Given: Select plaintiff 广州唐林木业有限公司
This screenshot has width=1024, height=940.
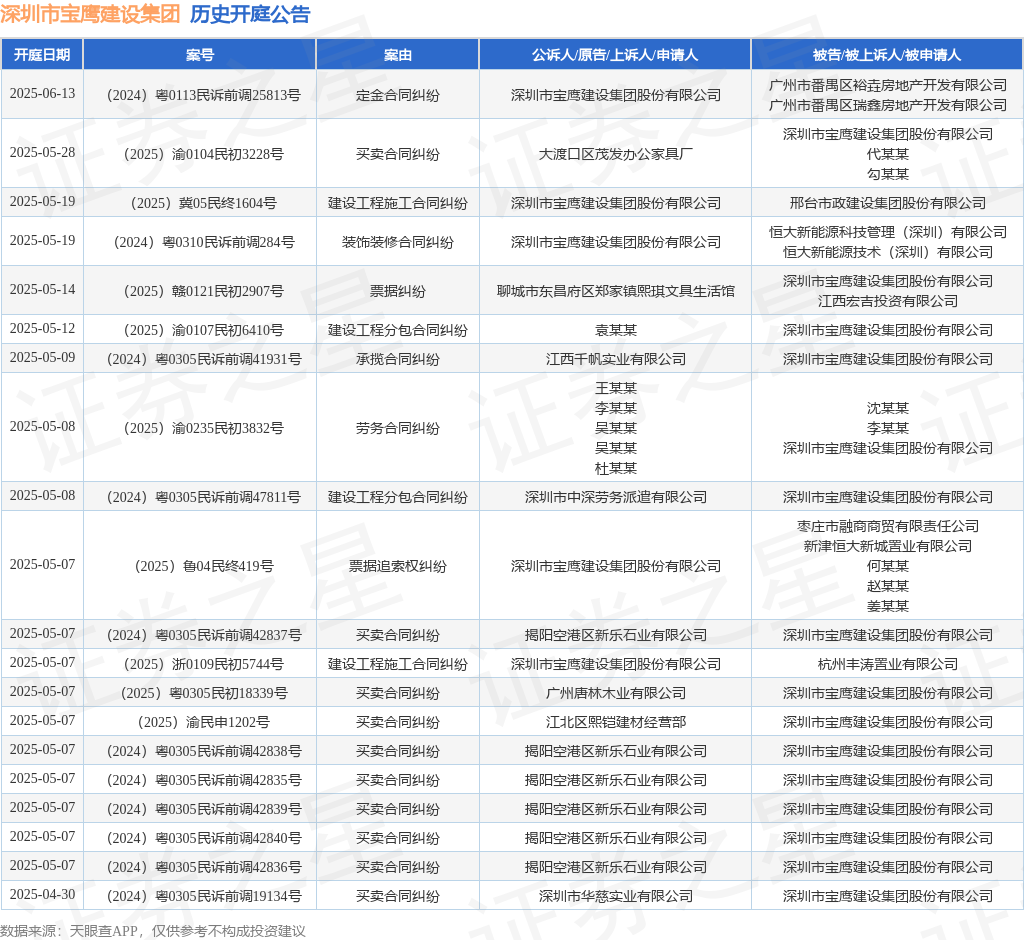Looking at the screenshot, I should click(x=615, y=693).
